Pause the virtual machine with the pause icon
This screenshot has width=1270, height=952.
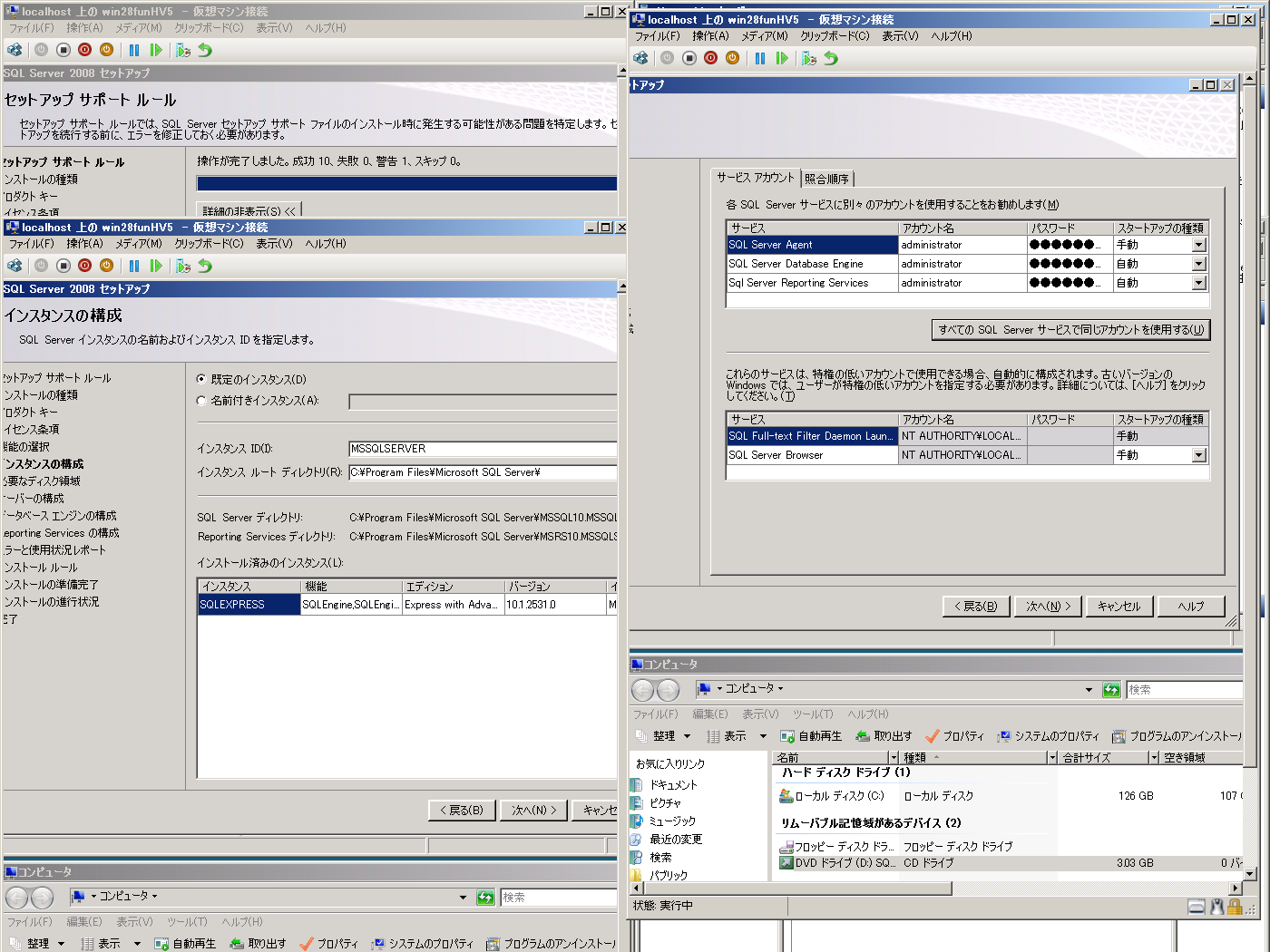(x=759, y=58)
